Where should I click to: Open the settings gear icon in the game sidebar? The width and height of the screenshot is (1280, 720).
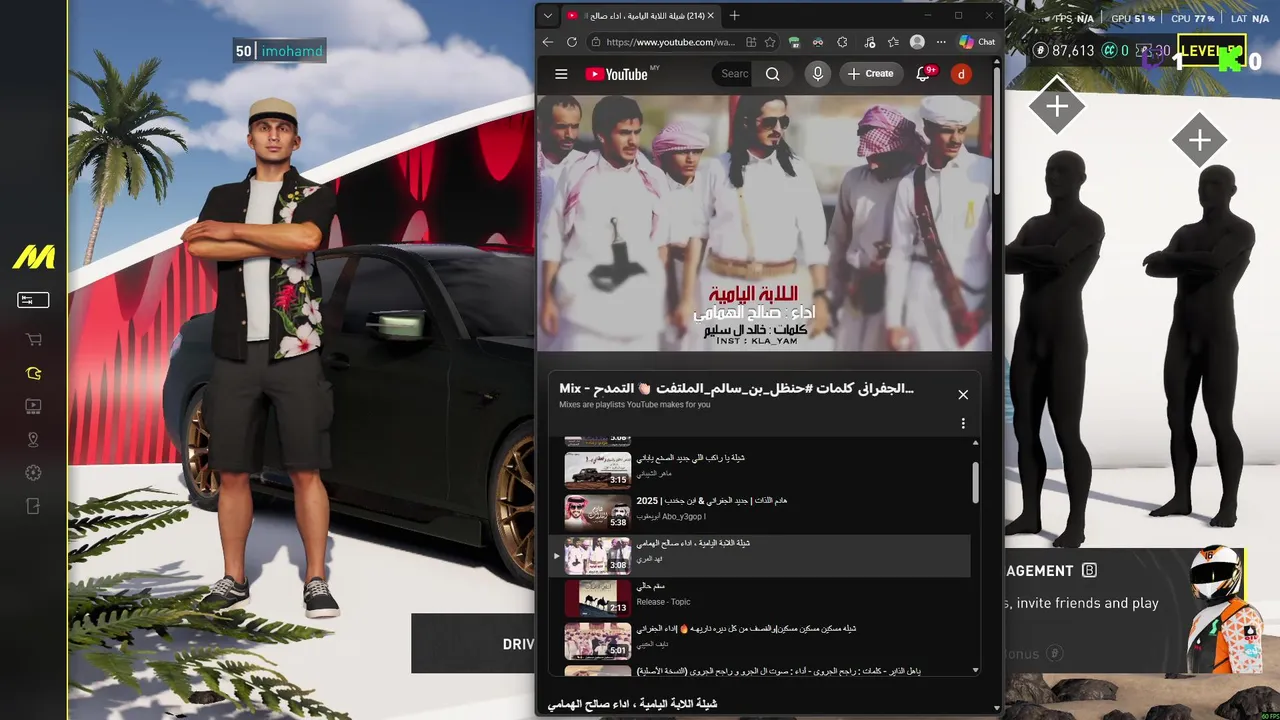tap(33, 473)
